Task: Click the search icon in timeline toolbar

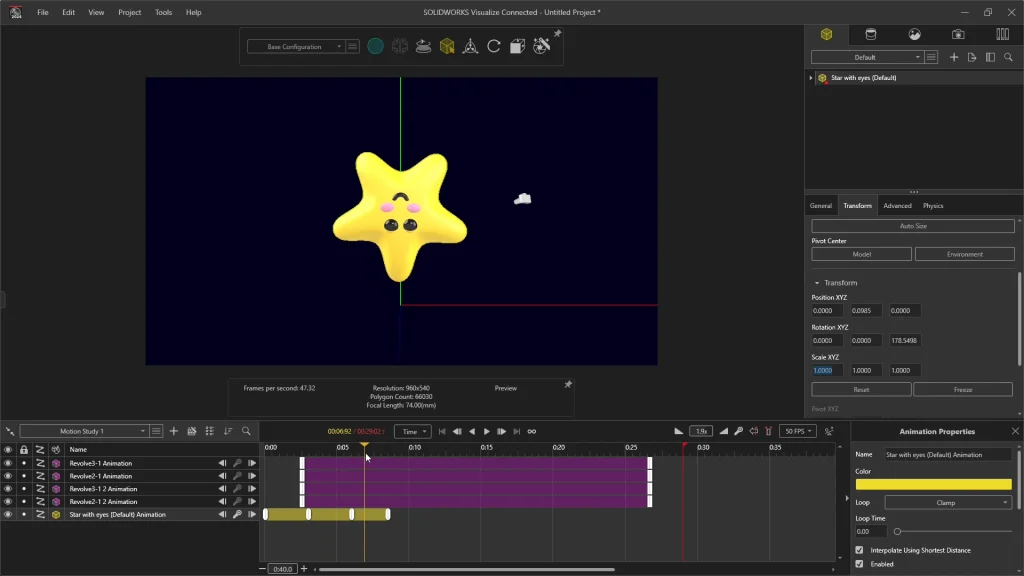Action: 246,431
